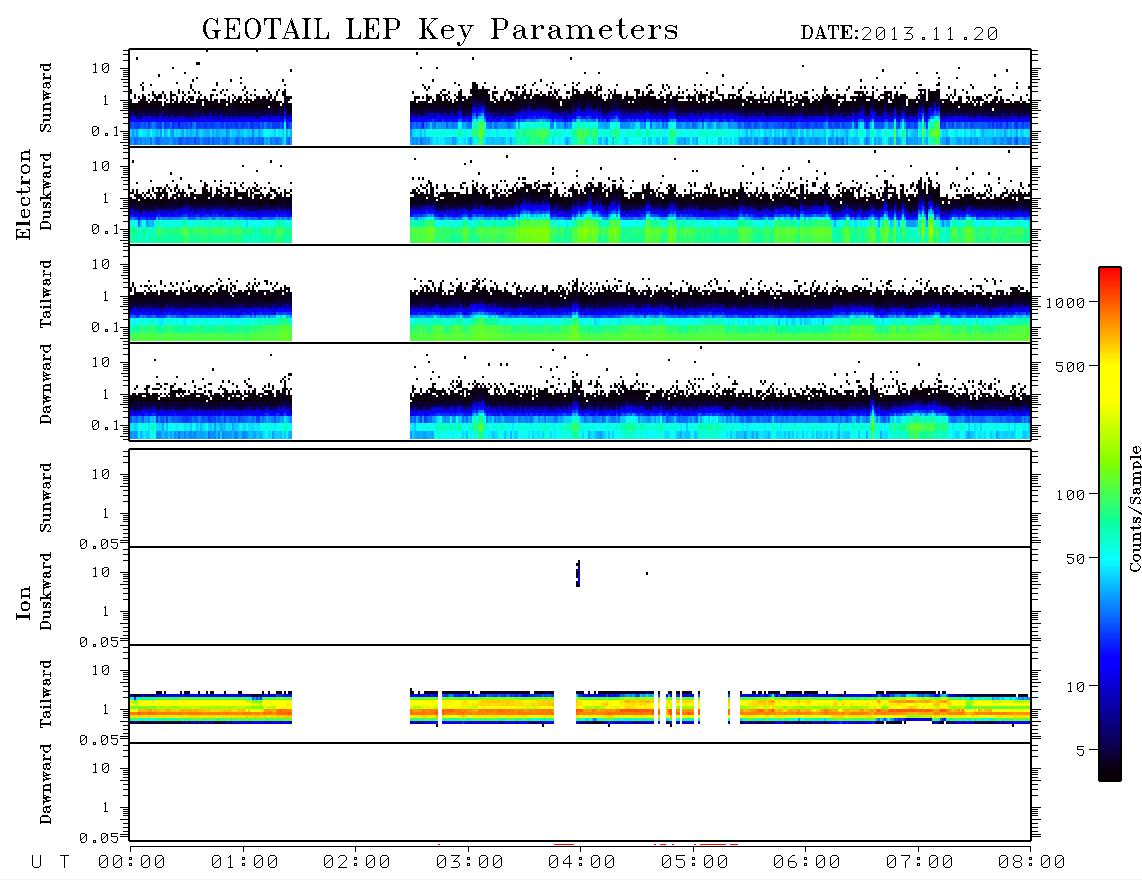The height and width of the screenshot is (880, 1142).
Task: Click the "Counts/Sample" color bar title
Action: coord(1134,508)
